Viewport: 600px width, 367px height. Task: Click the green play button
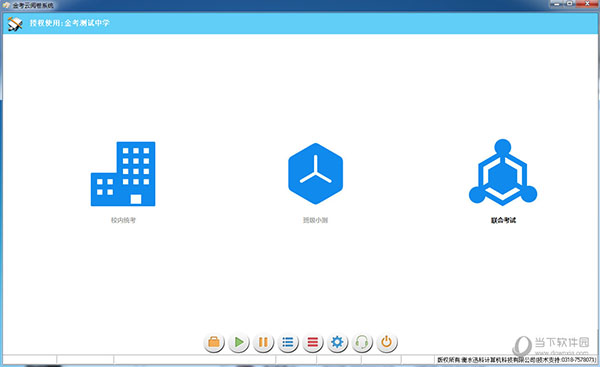(239, 342)
